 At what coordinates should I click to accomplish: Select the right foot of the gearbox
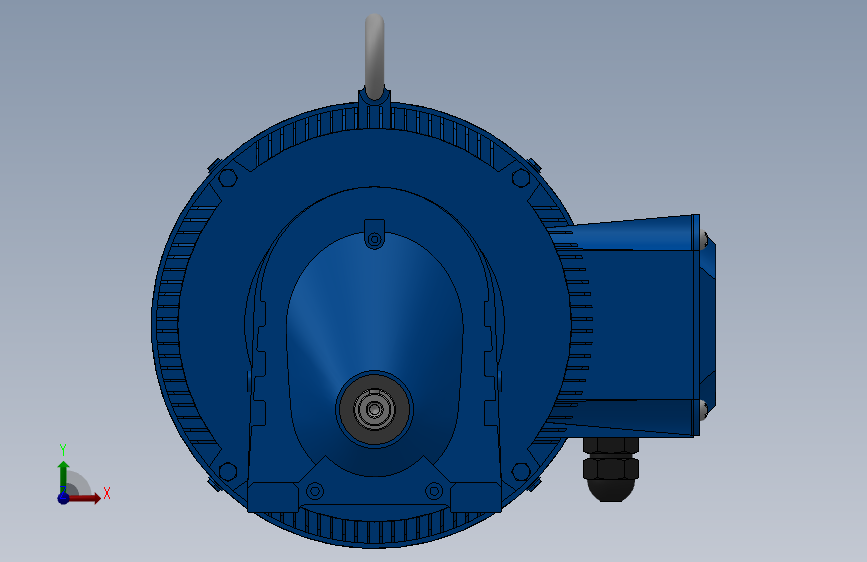(476, 497)
